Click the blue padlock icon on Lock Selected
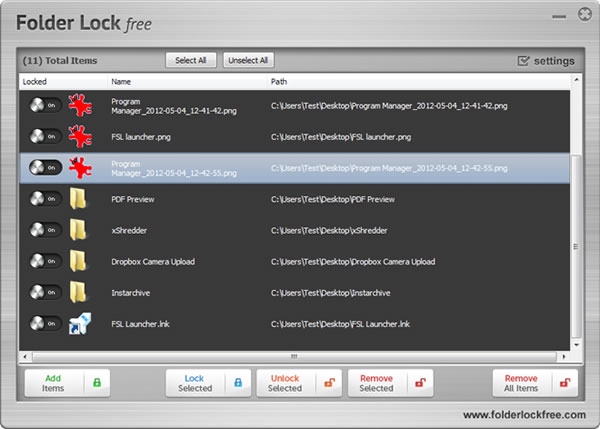Image resolution: width=600 pixels, height=429 pixels. [x=238, y=382]
